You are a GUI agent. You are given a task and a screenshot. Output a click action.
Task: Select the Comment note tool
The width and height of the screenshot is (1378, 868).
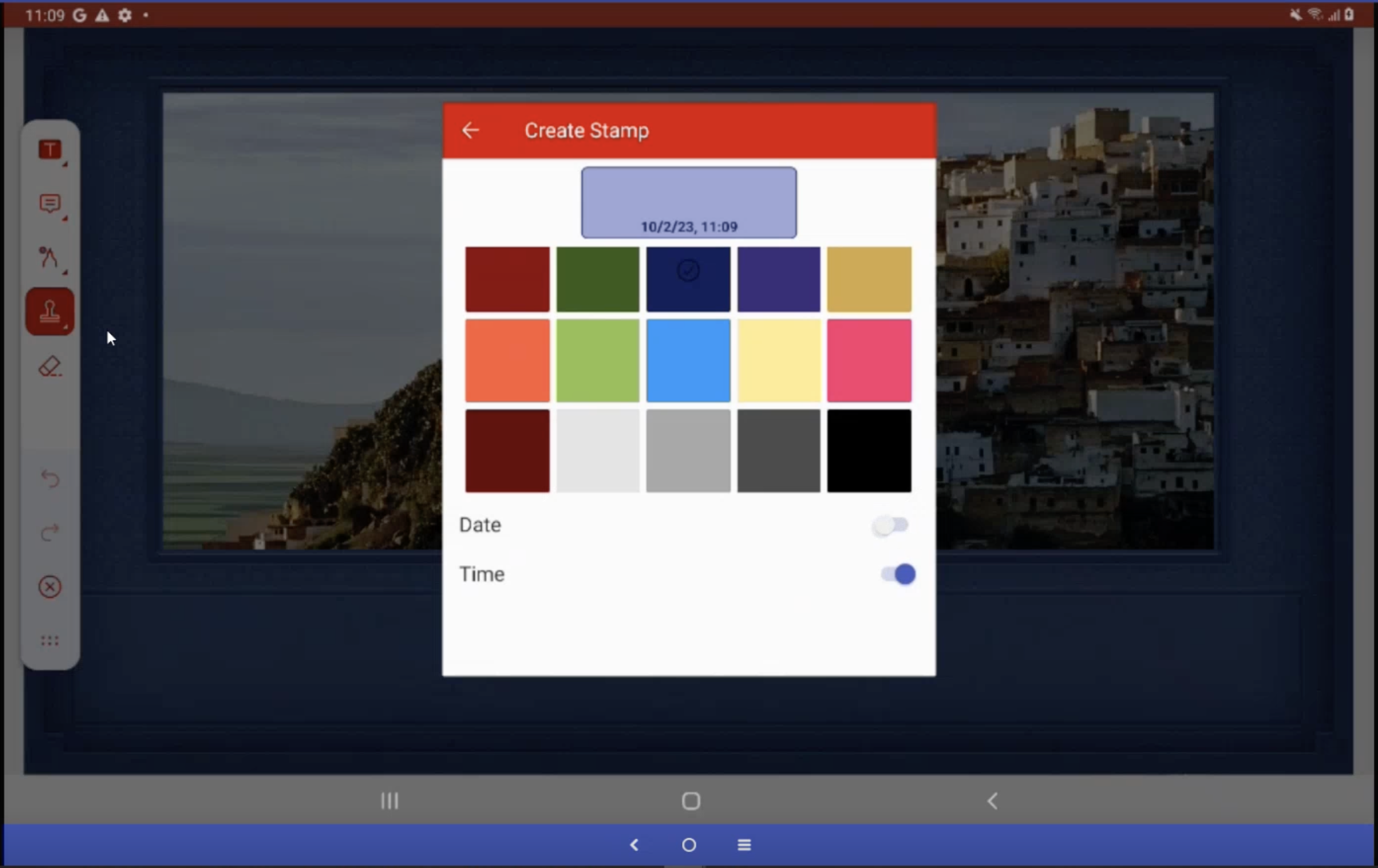coord(50,204)
